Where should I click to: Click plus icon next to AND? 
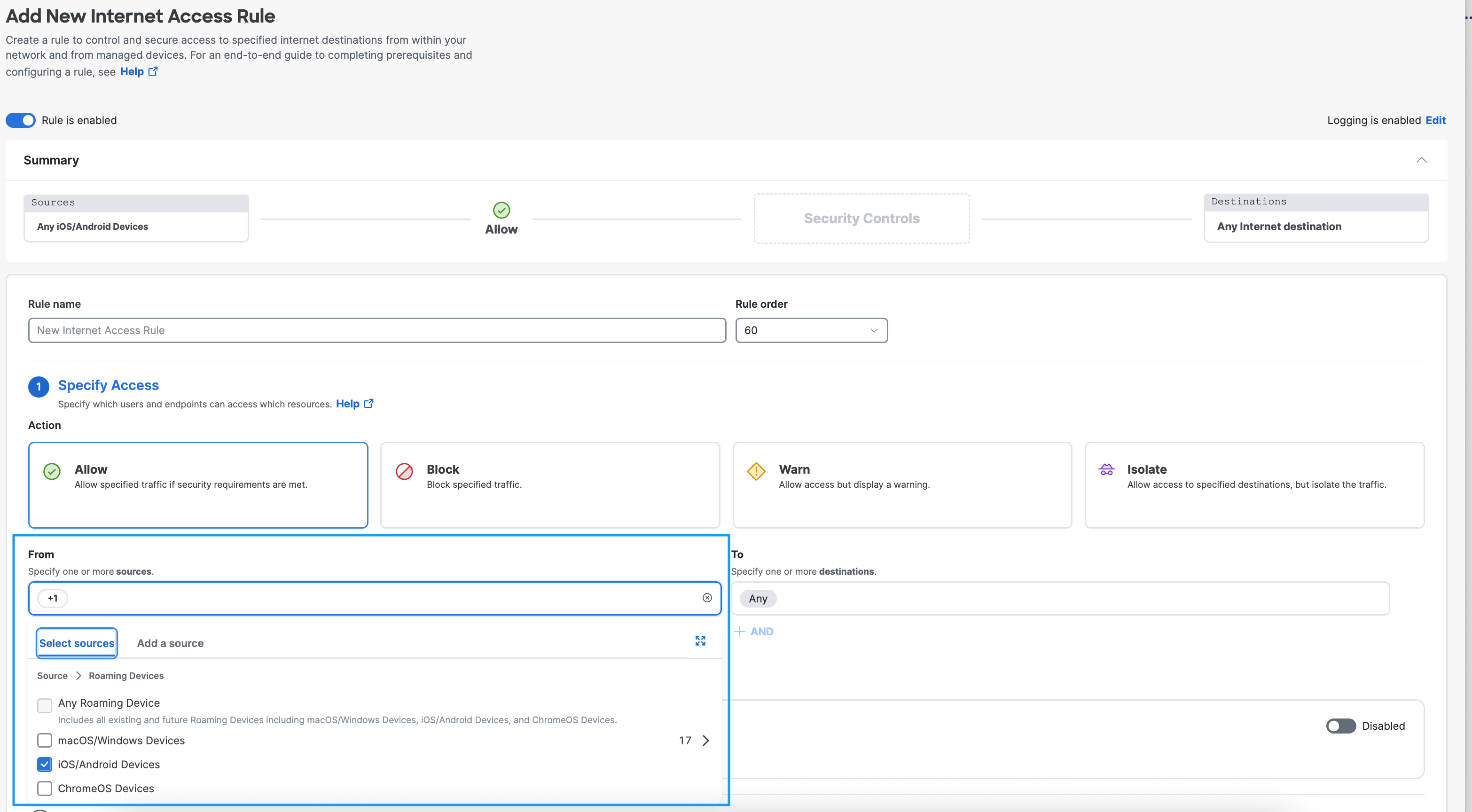(x=740, y=632)
